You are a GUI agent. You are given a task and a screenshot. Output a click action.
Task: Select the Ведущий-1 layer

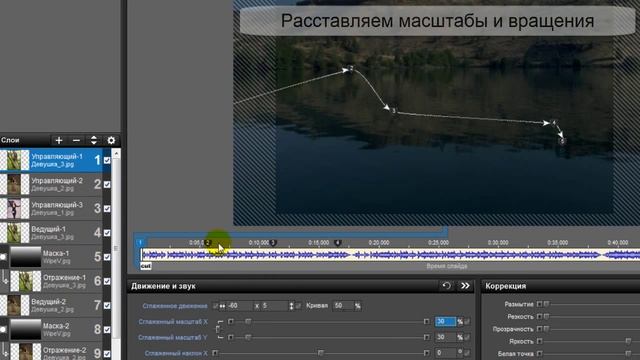coord(51,233)
